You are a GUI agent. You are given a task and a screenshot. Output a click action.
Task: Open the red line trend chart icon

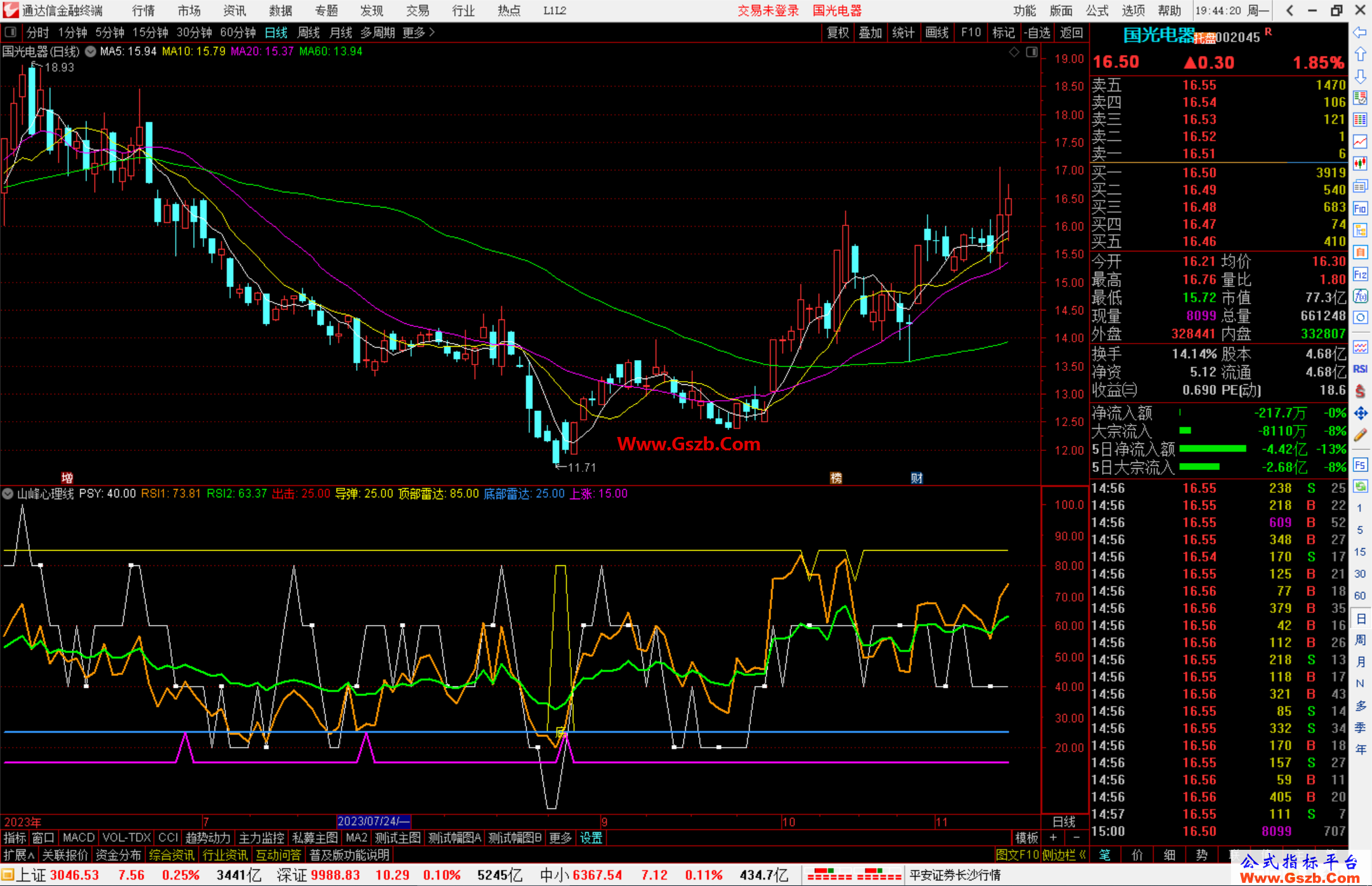click(1360, 142)
